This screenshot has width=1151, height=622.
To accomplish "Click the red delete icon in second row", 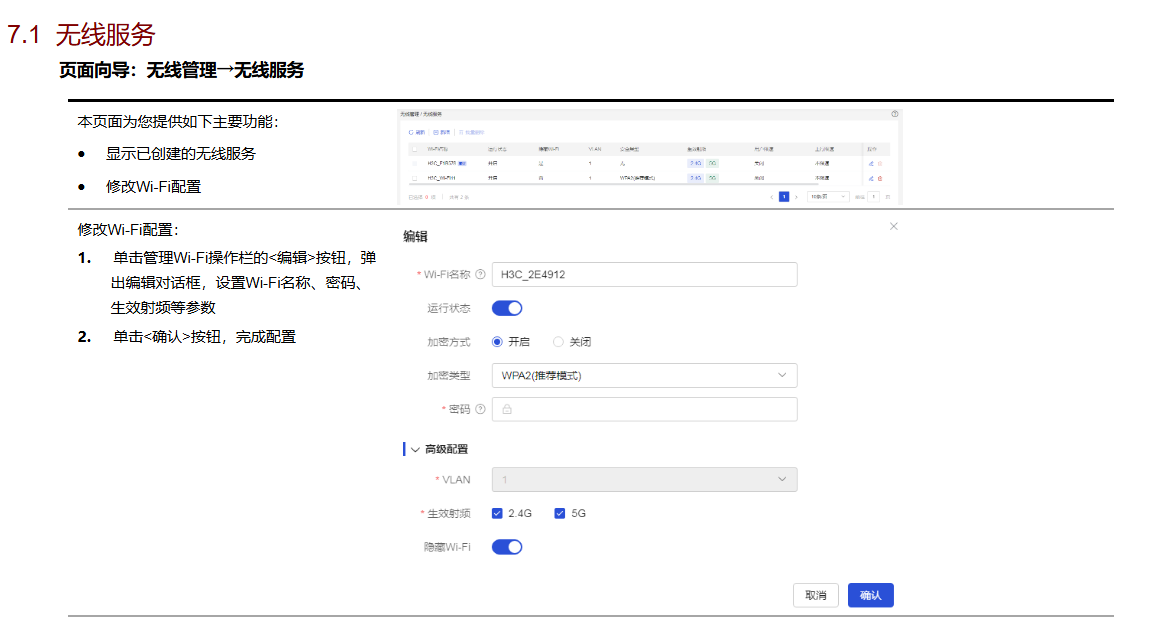I will [880, 178].
